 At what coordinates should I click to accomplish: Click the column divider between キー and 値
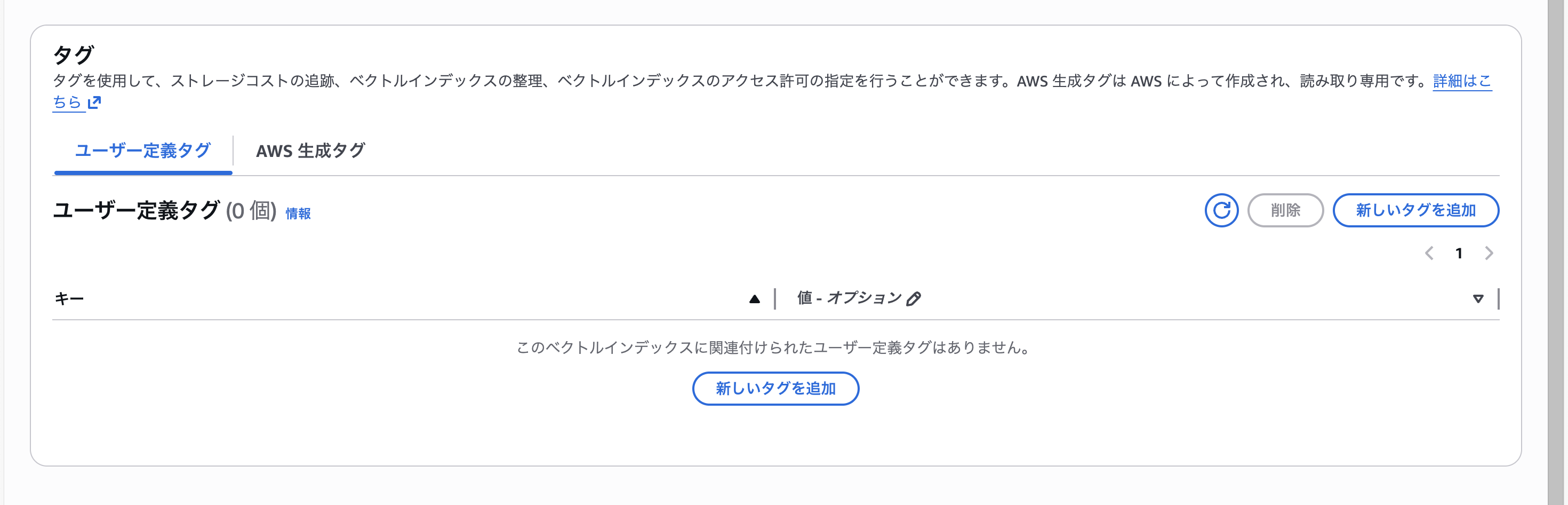tap(775, 298)
